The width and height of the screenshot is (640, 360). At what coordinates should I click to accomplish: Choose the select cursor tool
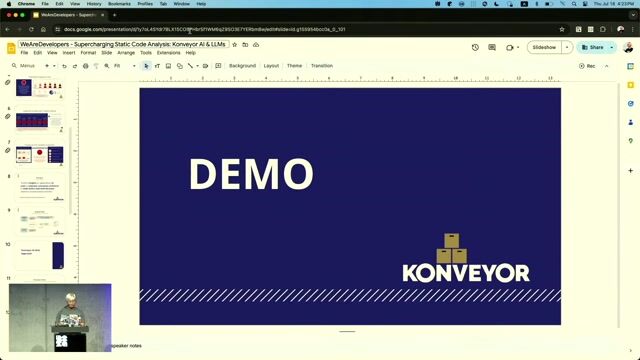click(146, 66)
